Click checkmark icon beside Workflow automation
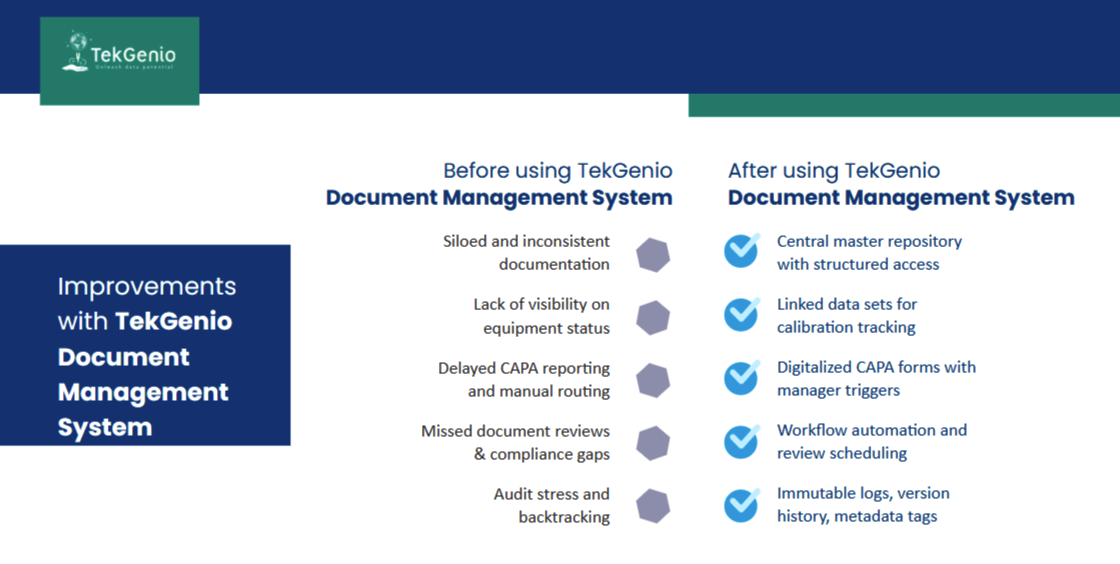Screen dimensions: 1120x564 point(742,440)
